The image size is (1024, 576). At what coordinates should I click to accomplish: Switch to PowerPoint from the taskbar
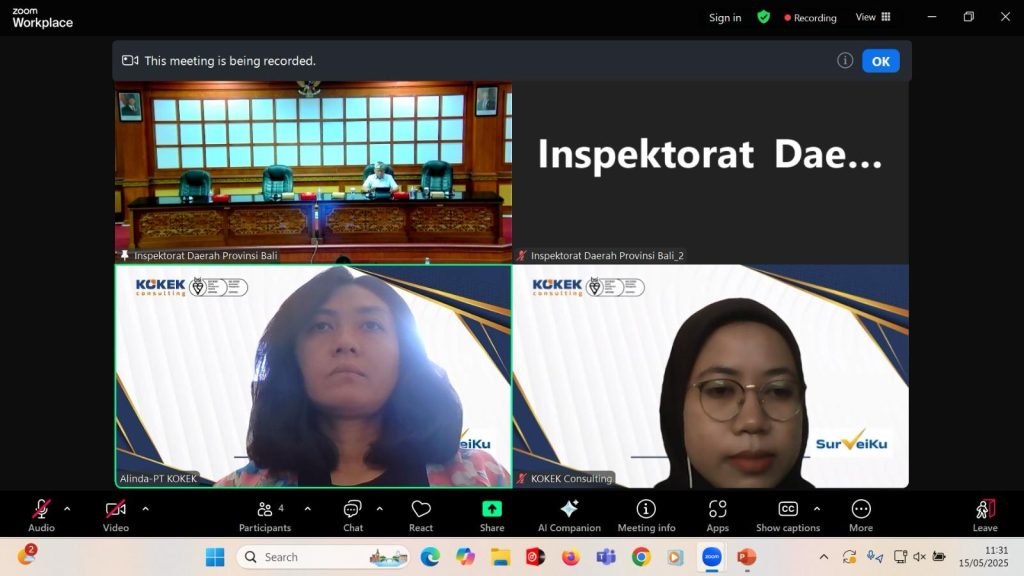click(746, 557)
